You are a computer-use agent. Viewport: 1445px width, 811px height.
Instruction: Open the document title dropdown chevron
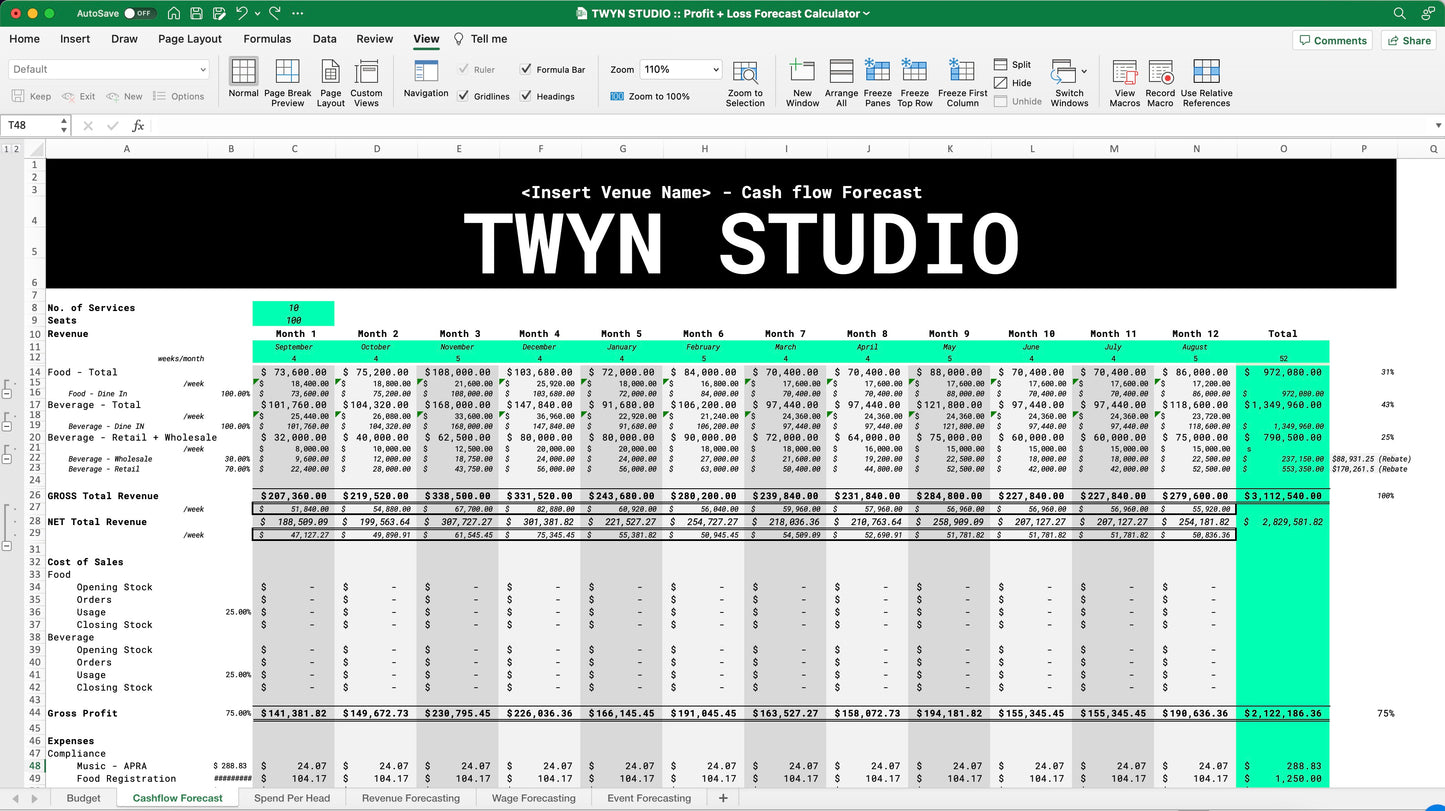(x=866, y=13)
